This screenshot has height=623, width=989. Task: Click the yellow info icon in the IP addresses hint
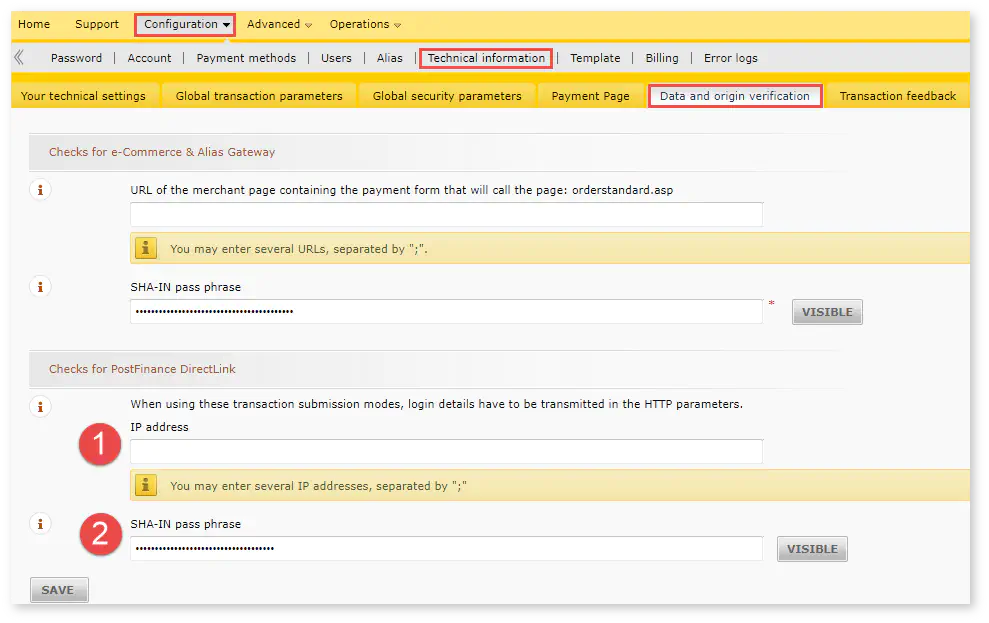[146, 485]
